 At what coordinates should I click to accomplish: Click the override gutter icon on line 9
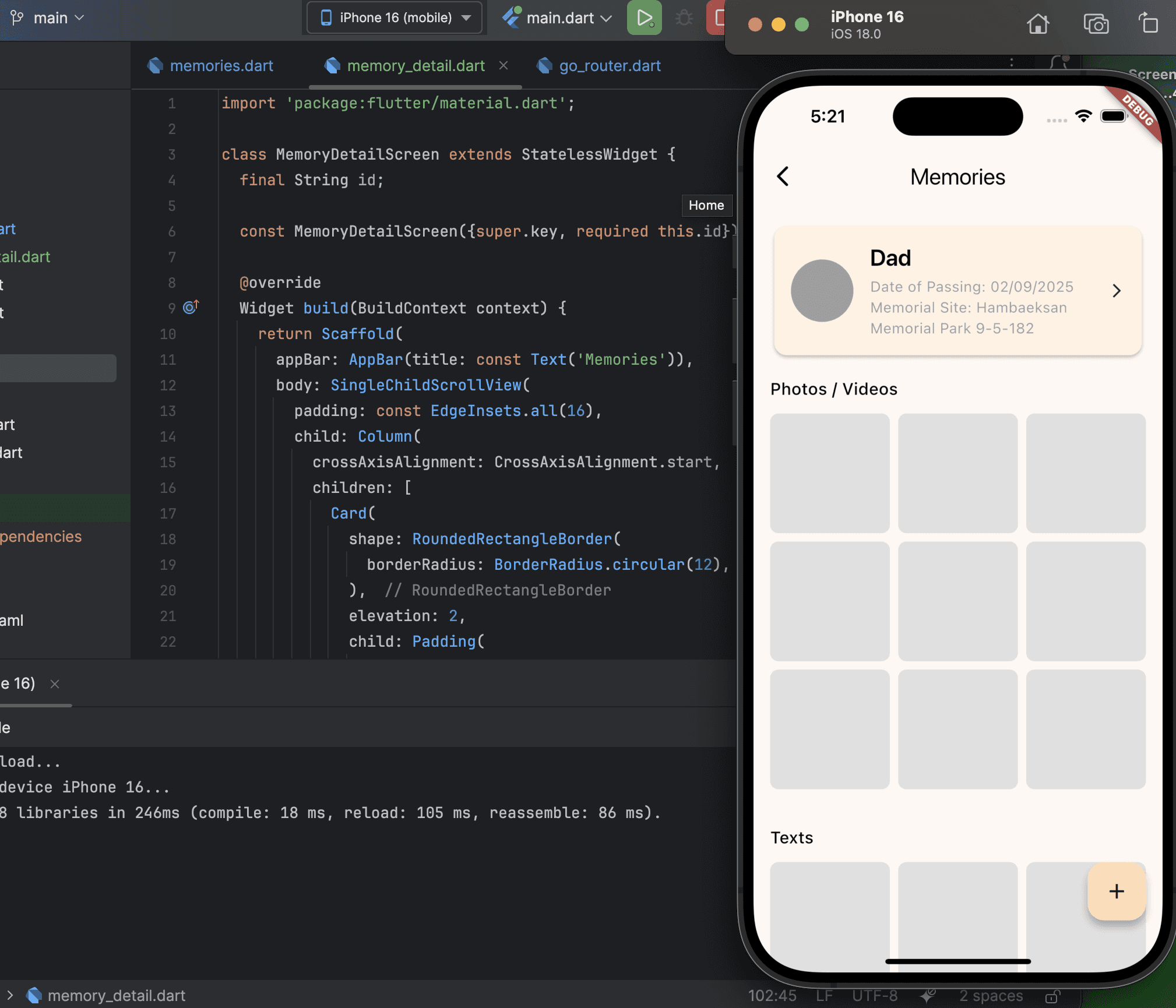point(191,306)
